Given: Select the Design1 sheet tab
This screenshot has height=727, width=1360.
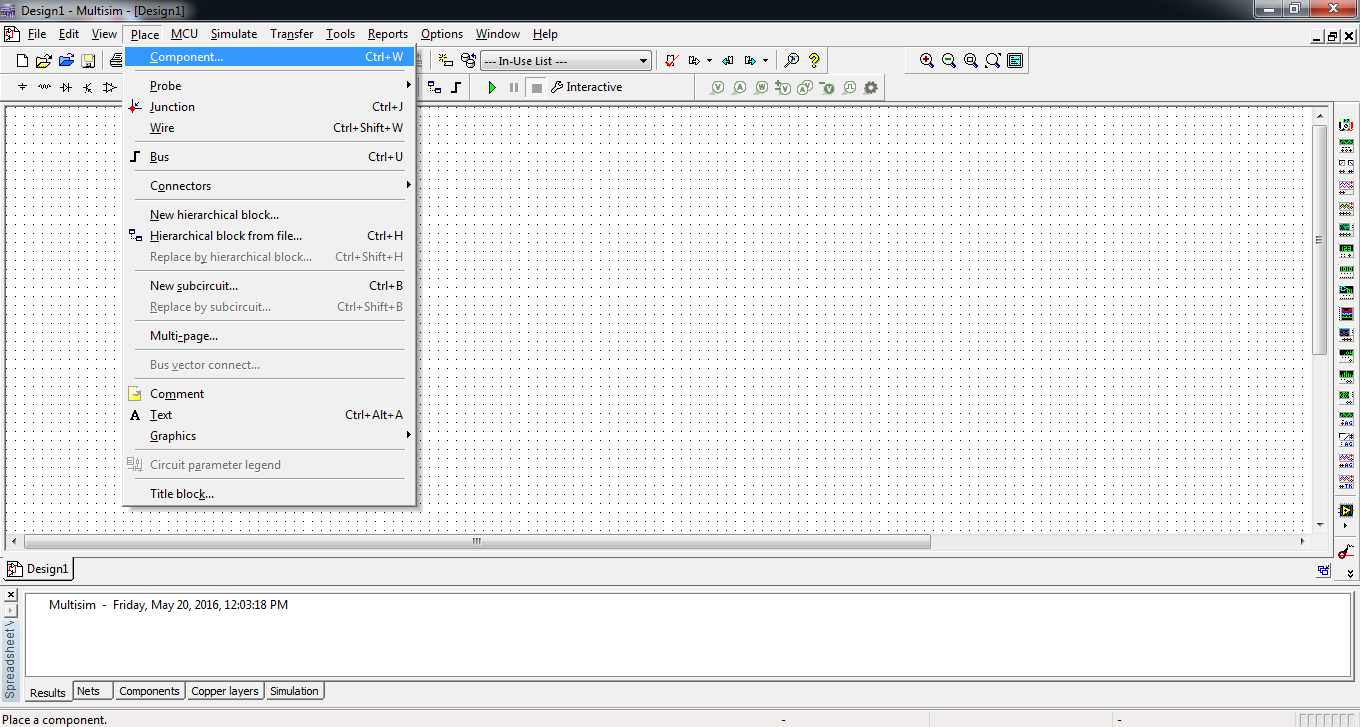Looking at the screenshot, I should tap(39, 569).
